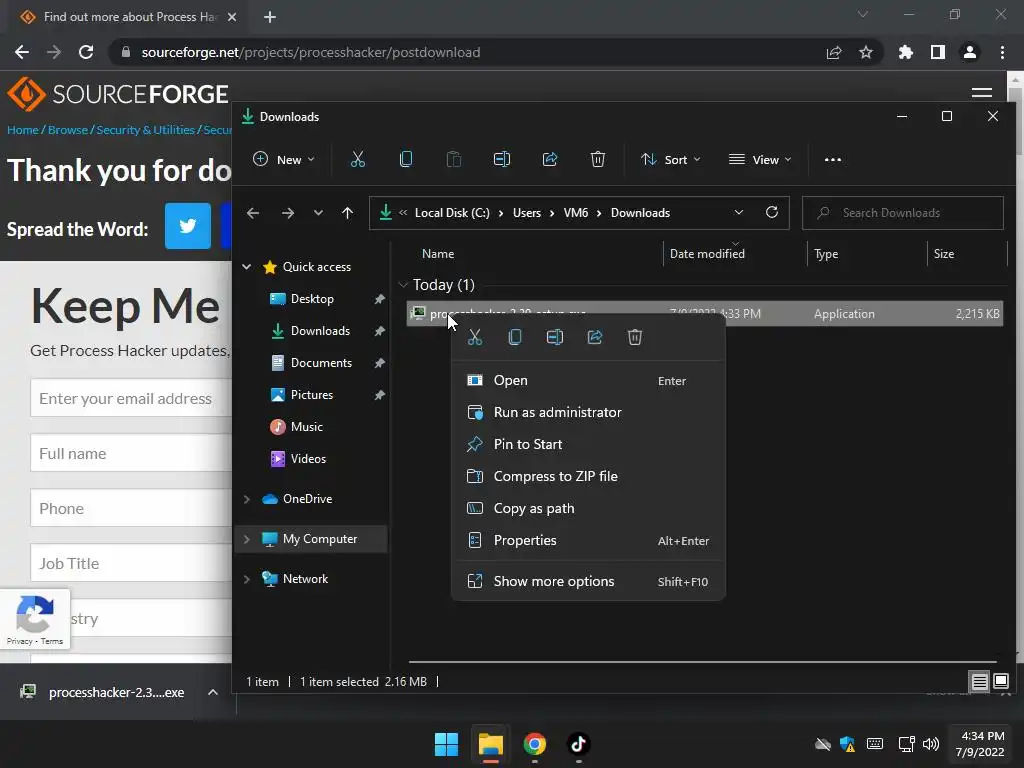Click the Cut icon in Explorer toolbar

357,159
